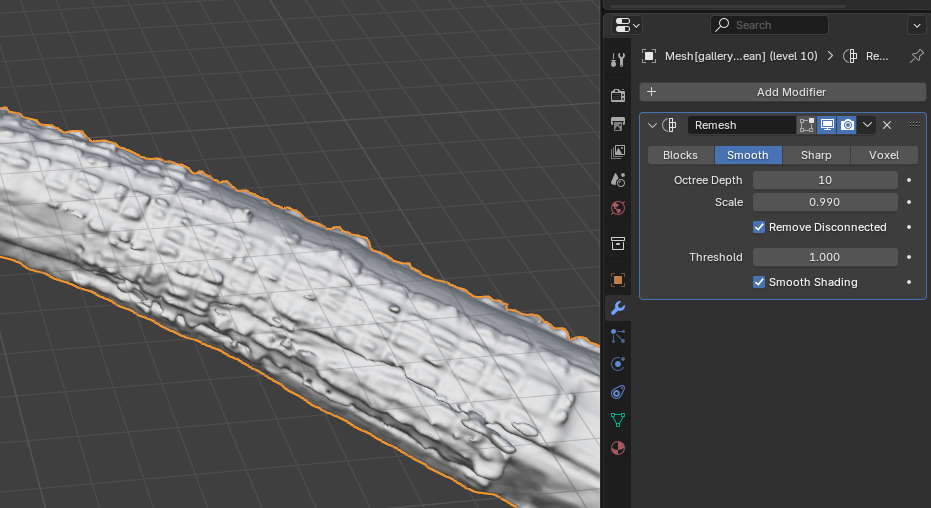This screenshot has height=508, width=931.
Task: Click the Add Modifier button
Action: coord(783,92)
